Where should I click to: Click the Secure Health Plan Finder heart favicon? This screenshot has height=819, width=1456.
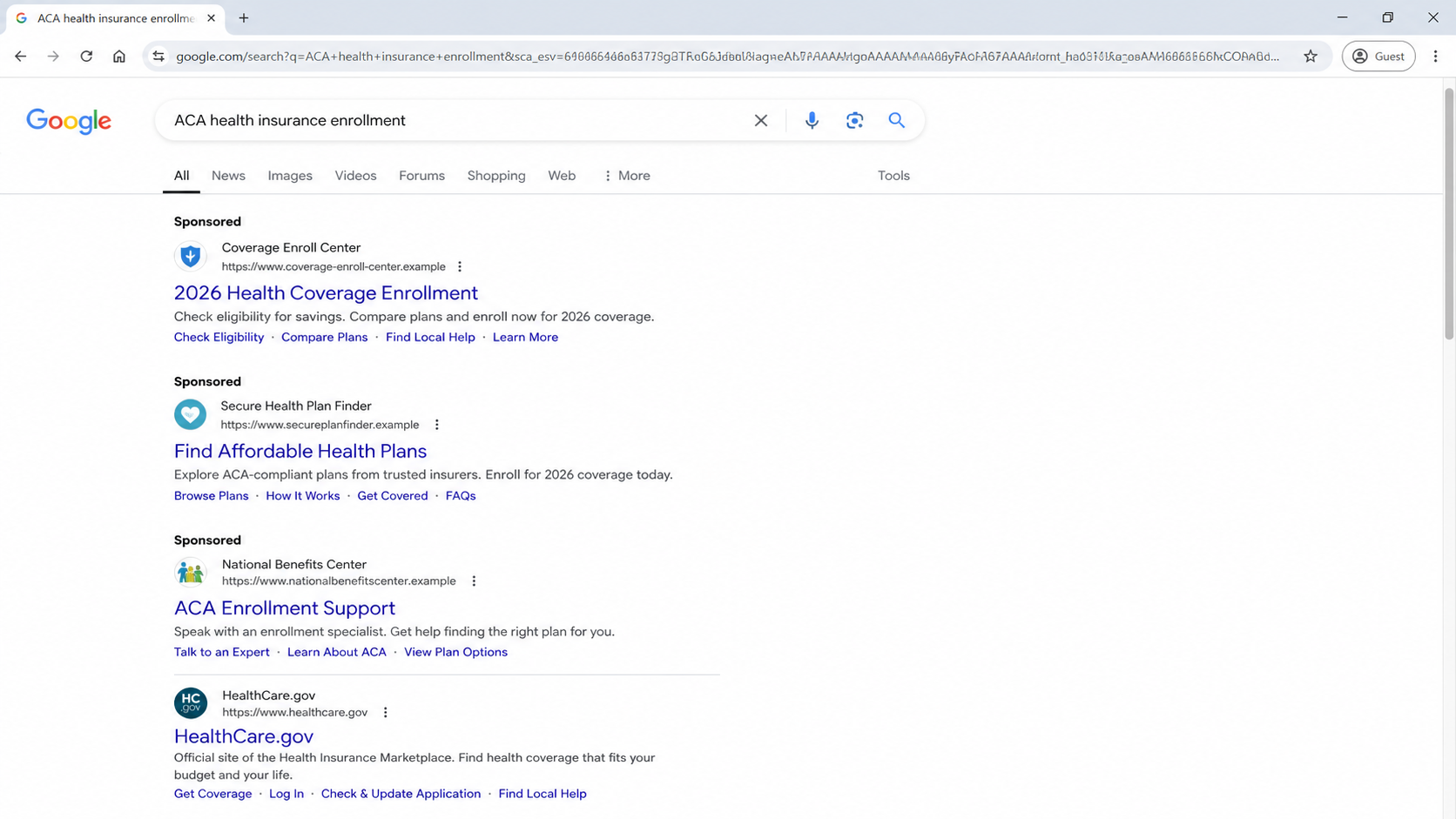190,414
